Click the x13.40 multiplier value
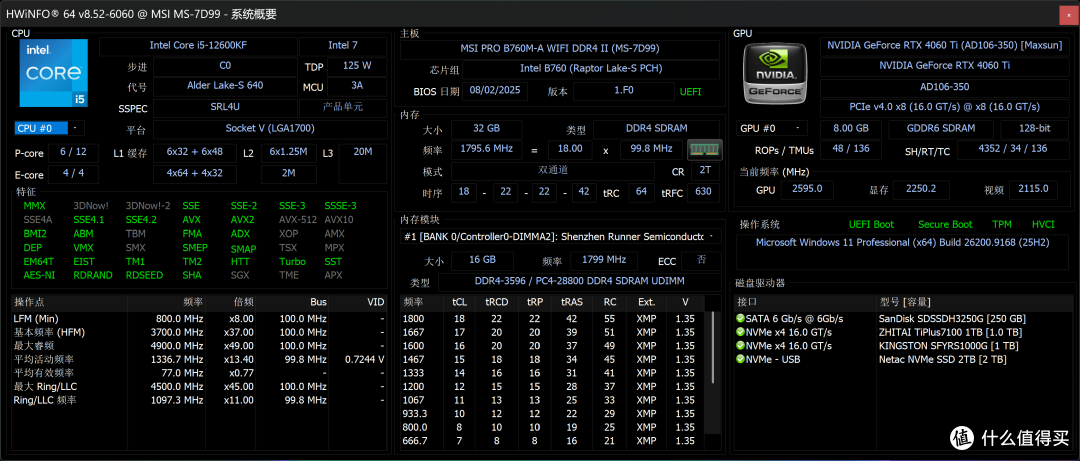This screenshot has width=1080, height=461. [238, 359]
